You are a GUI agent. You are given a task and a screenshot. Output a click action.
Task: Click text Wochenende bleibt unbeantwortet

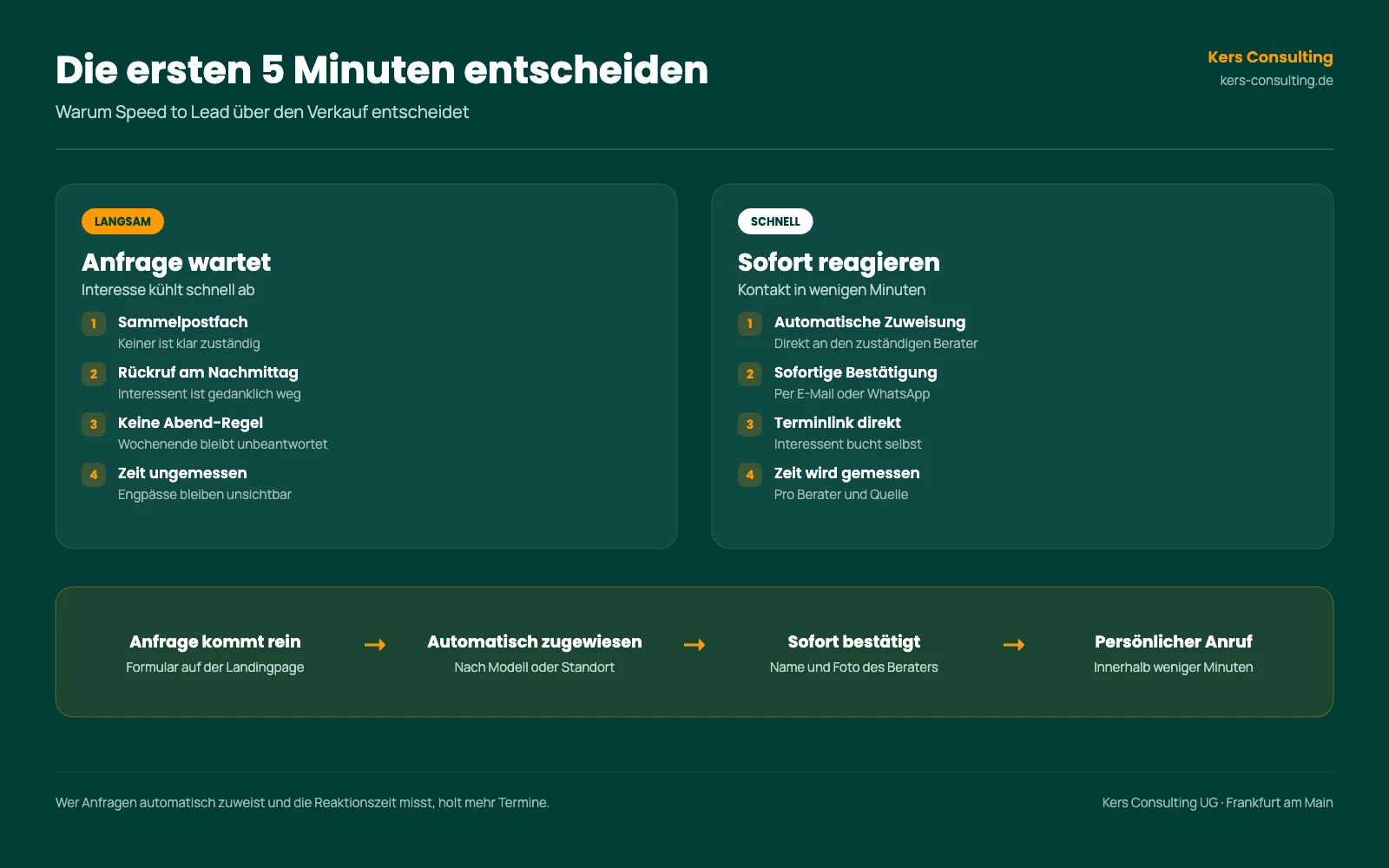click(x=223, y=444)
